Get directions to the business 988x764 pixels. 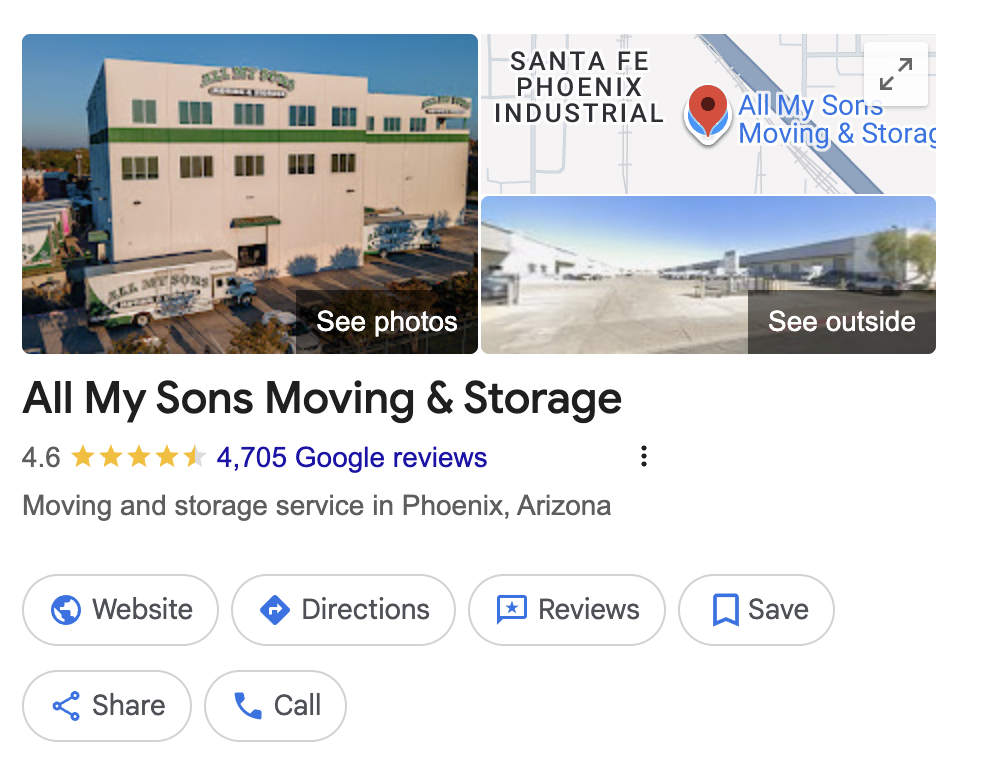(x=343, y=609)
